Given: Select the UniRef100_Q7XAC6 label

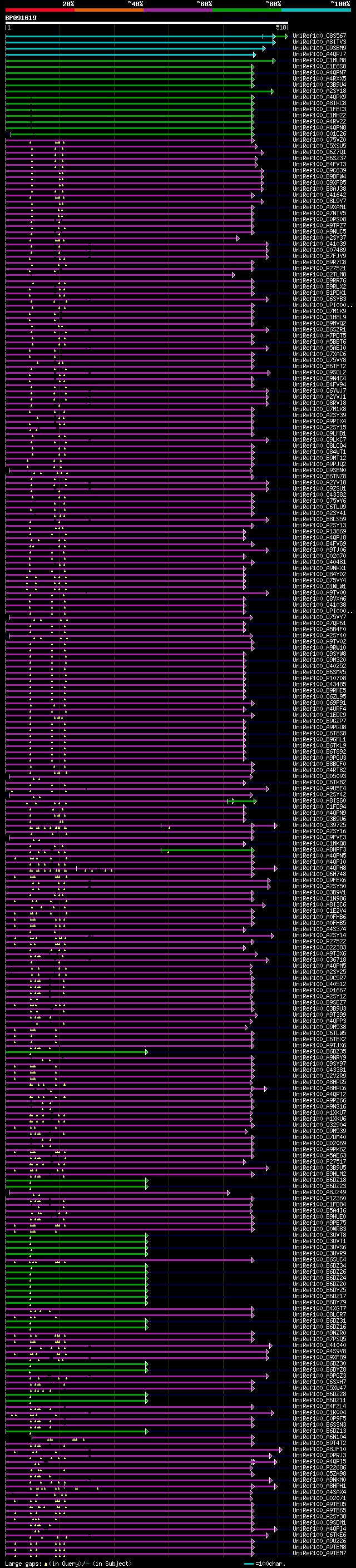Looking at the screenshot, I should click(x=319, y=354).
